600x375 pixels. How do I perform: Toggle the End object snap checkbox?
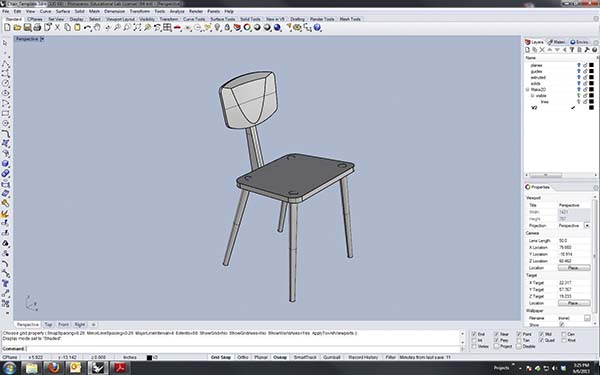click(x=474, y=334)
